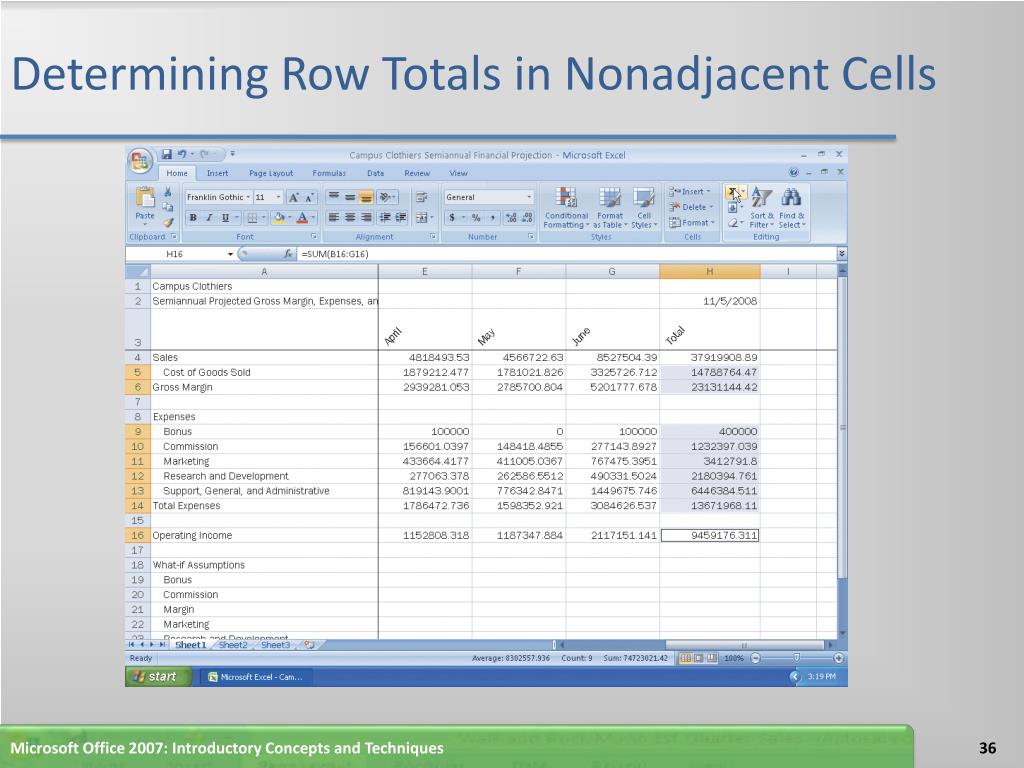Open the Fill Color picker
The width and height of the screenshot is (1024, 768).
click(281, 217)
